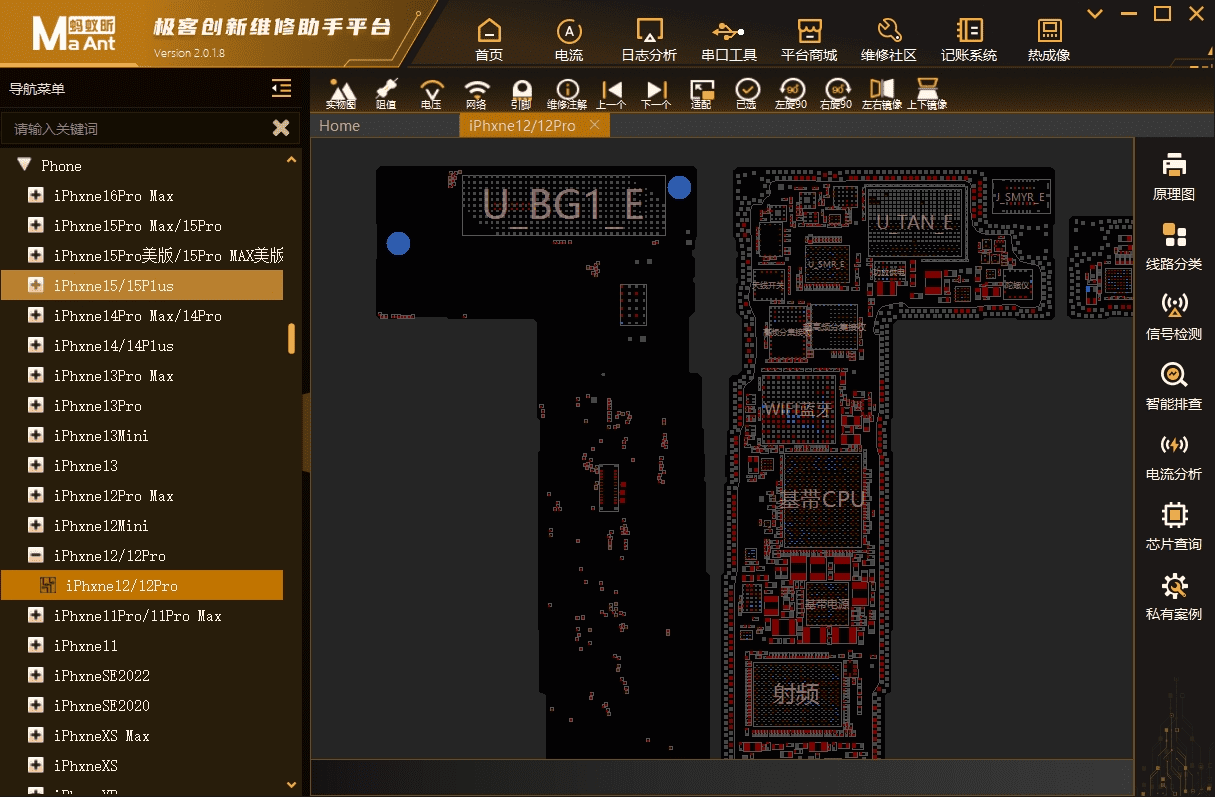
Task: Open the 热成像 thermal imaging tool
Action: point(1049,40)
